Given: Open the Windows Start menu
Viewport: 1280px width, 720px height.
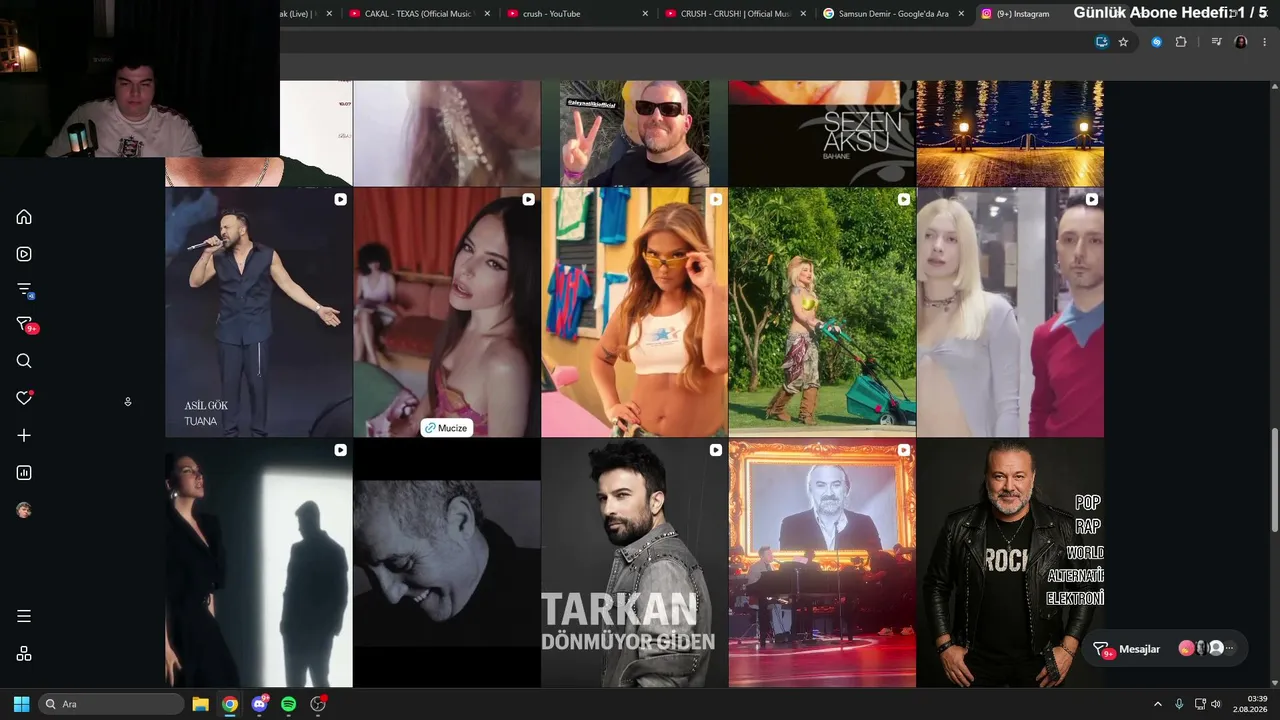Looking at the screenshot, I should (21, 704).
